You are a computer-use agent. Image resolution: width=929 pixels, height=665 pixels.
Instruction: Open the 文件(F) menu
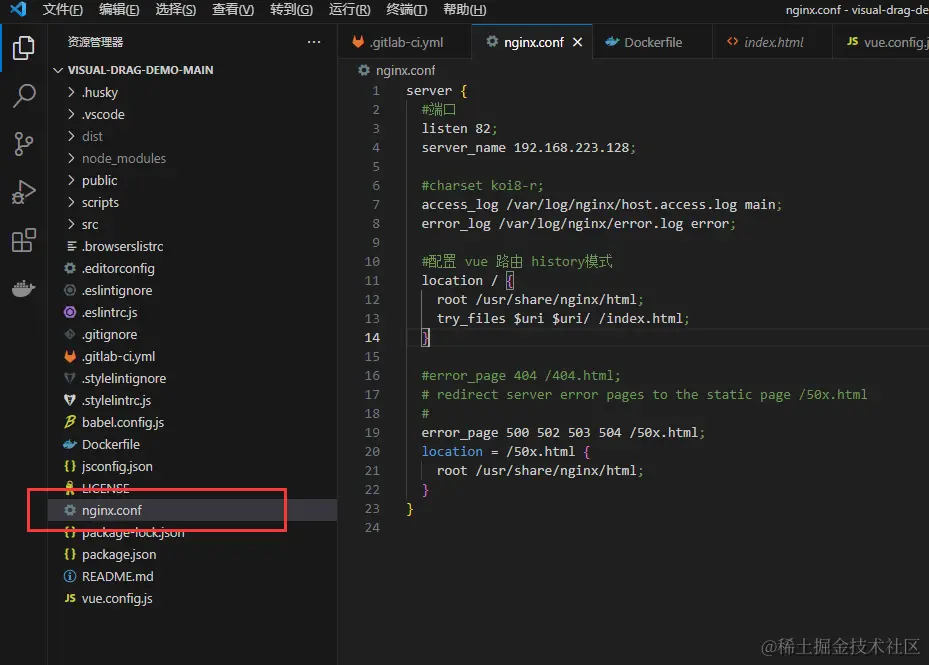(x=63, y=9)
